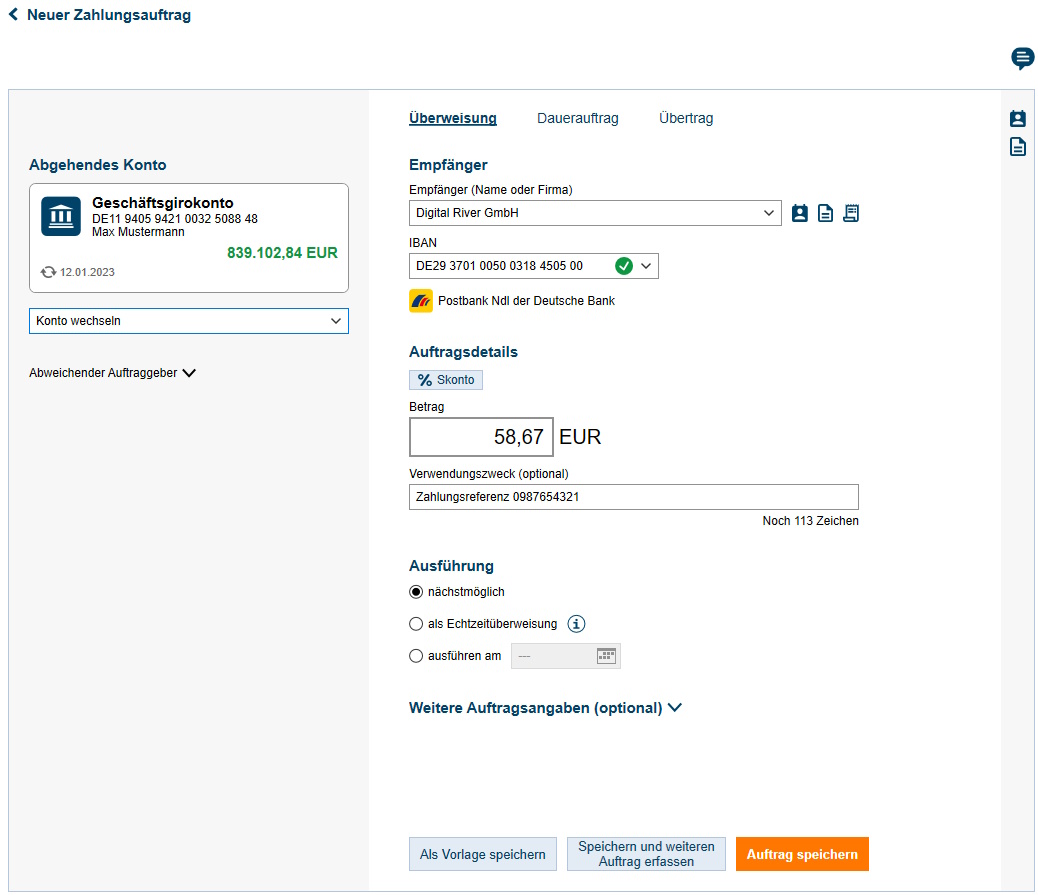The width and height of the screenshot is (1038, 895).
Task: Open receipt icon next to Empfänger field
Action: click(x=851, y=213)
